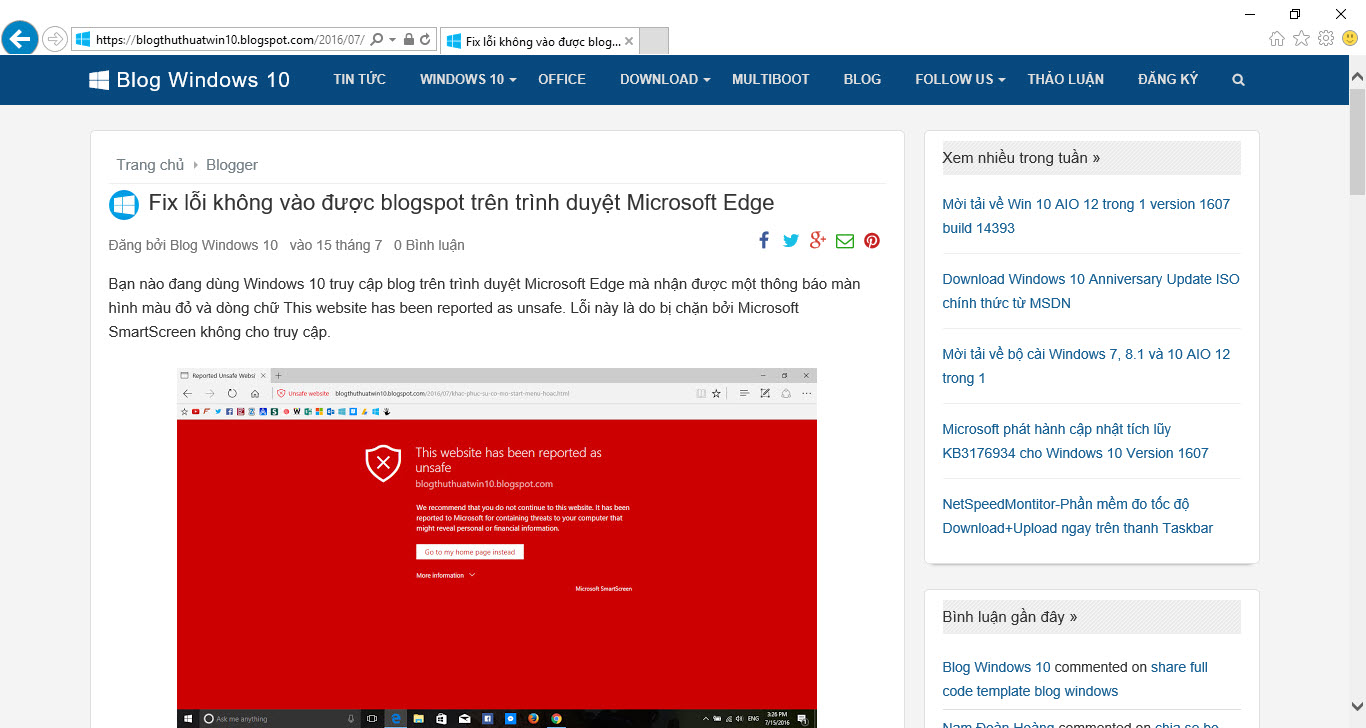Open the BLOG menu item

862,79
